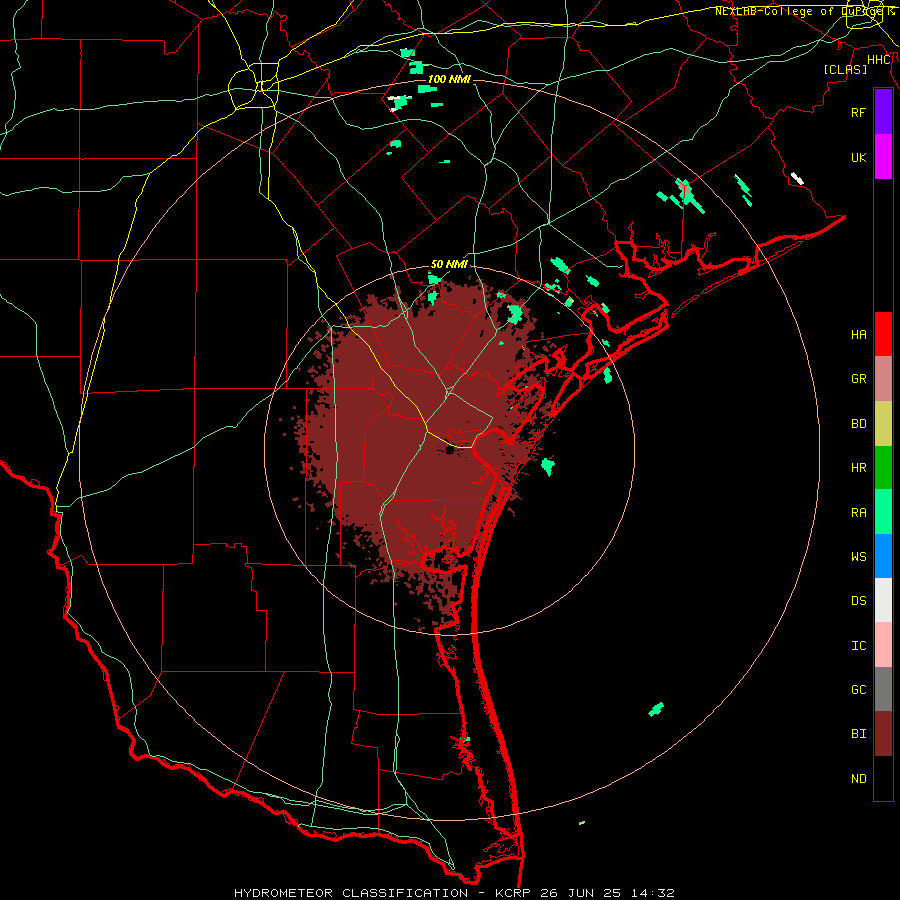Click the IC legend label
Image resolution: width=900 pixels, height=900 pixels.
point(858,646)
